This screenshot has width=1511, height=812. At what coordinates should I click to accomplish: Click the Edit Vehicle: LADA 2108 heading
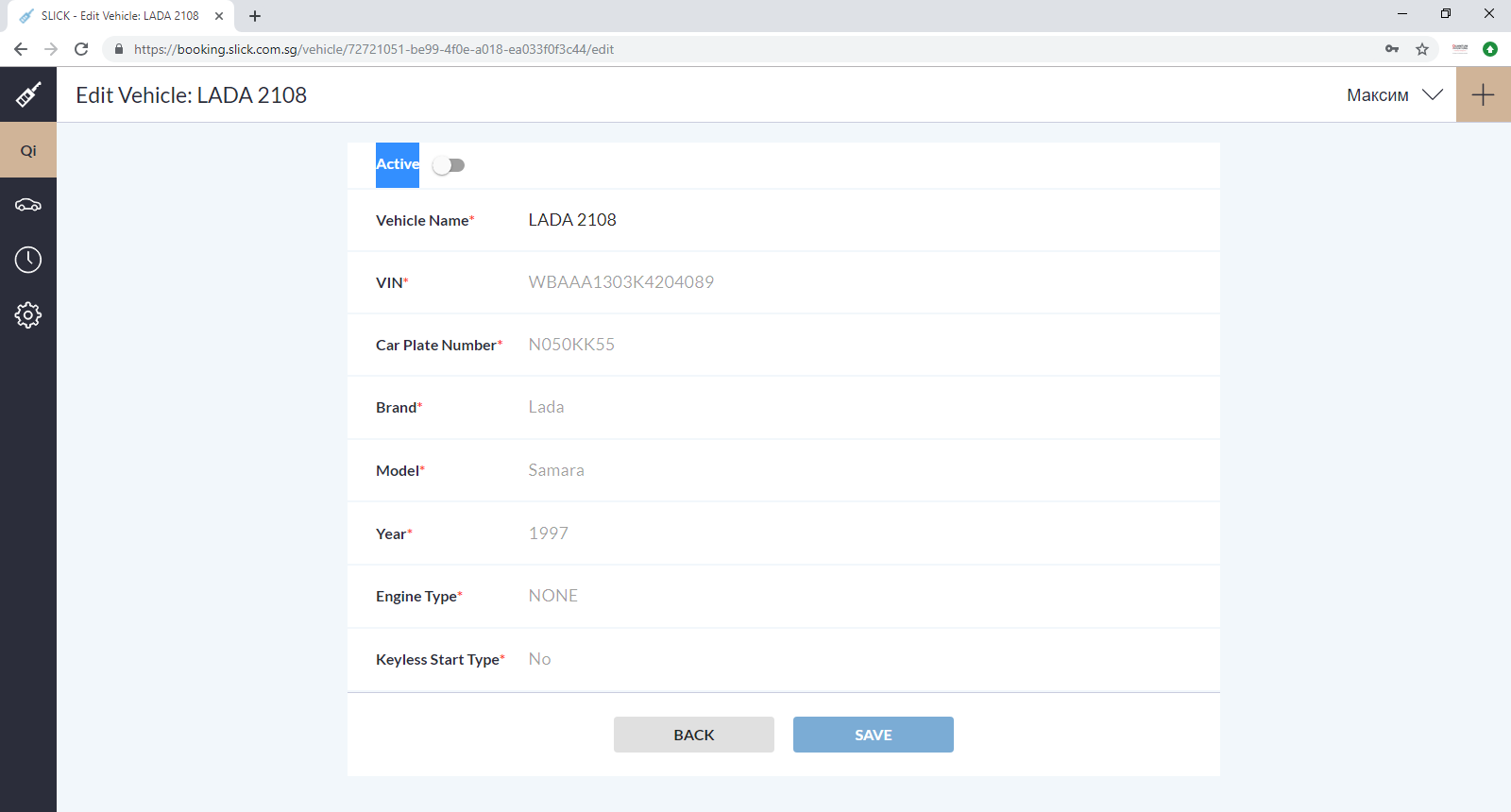point(192,95)
